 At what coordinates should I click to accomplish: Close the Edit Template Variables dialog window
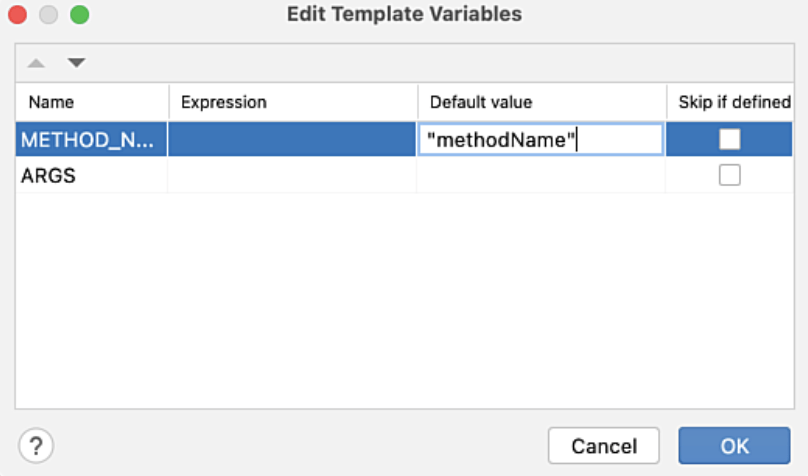point(18,15)
